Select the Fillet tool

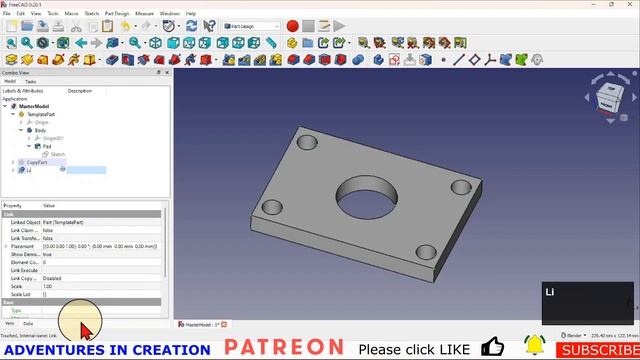pyautogui.click(x=293, y=60)
